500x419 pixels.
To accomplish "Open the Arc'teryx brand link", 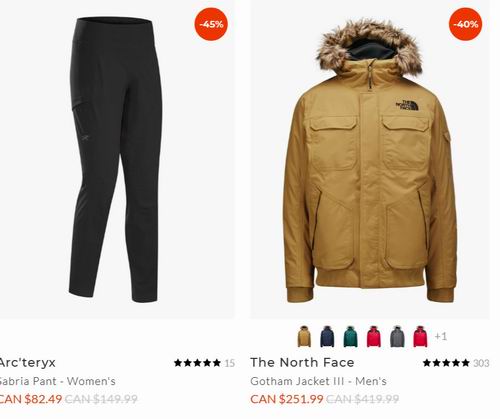I will tap(27, 362).
